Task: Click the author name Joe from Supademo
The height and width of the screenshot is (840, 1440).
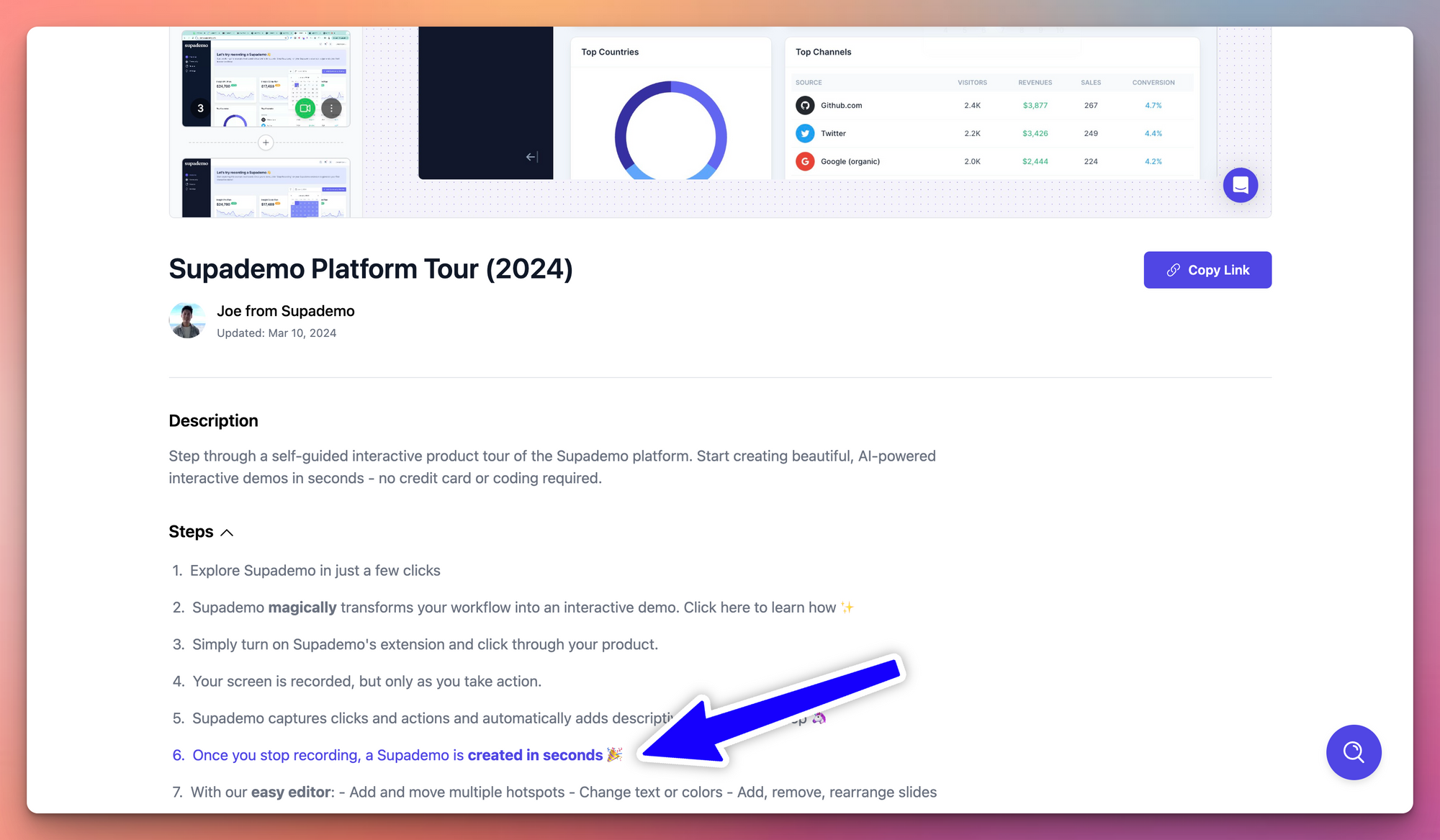Action: (x=286, y=311)
